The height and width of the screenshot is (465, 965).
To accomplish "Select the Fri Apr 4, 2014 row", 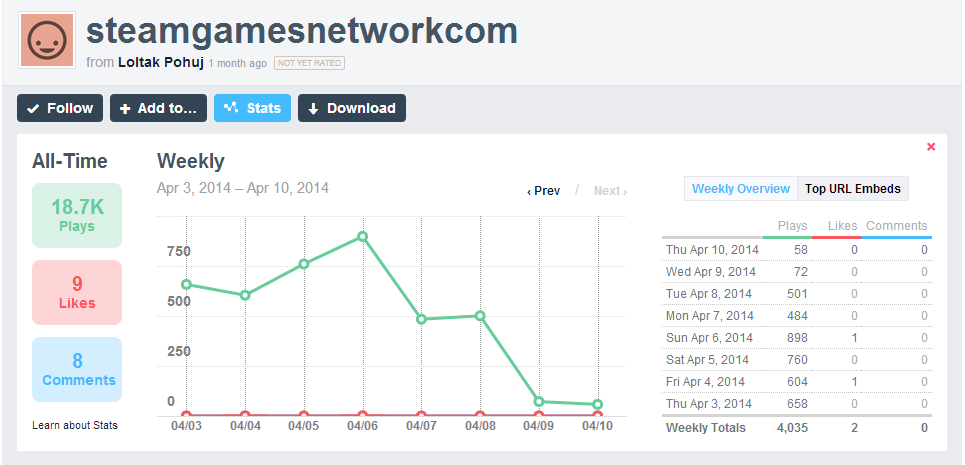I will click(796, 382).
